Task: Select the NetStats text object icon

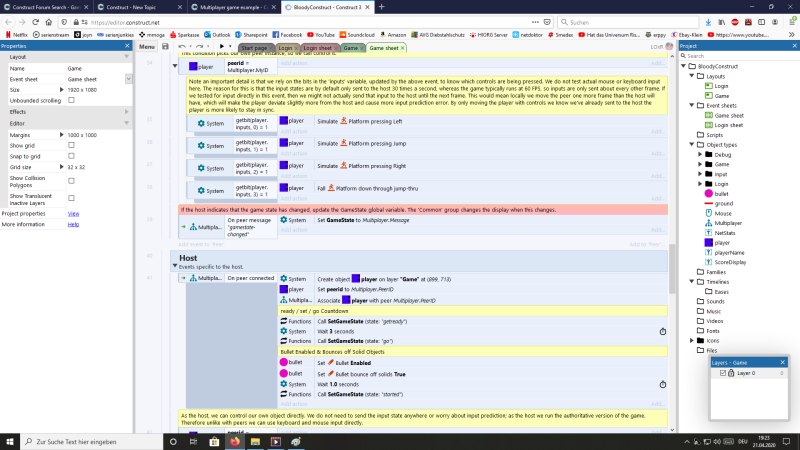Action: [709, 233]
